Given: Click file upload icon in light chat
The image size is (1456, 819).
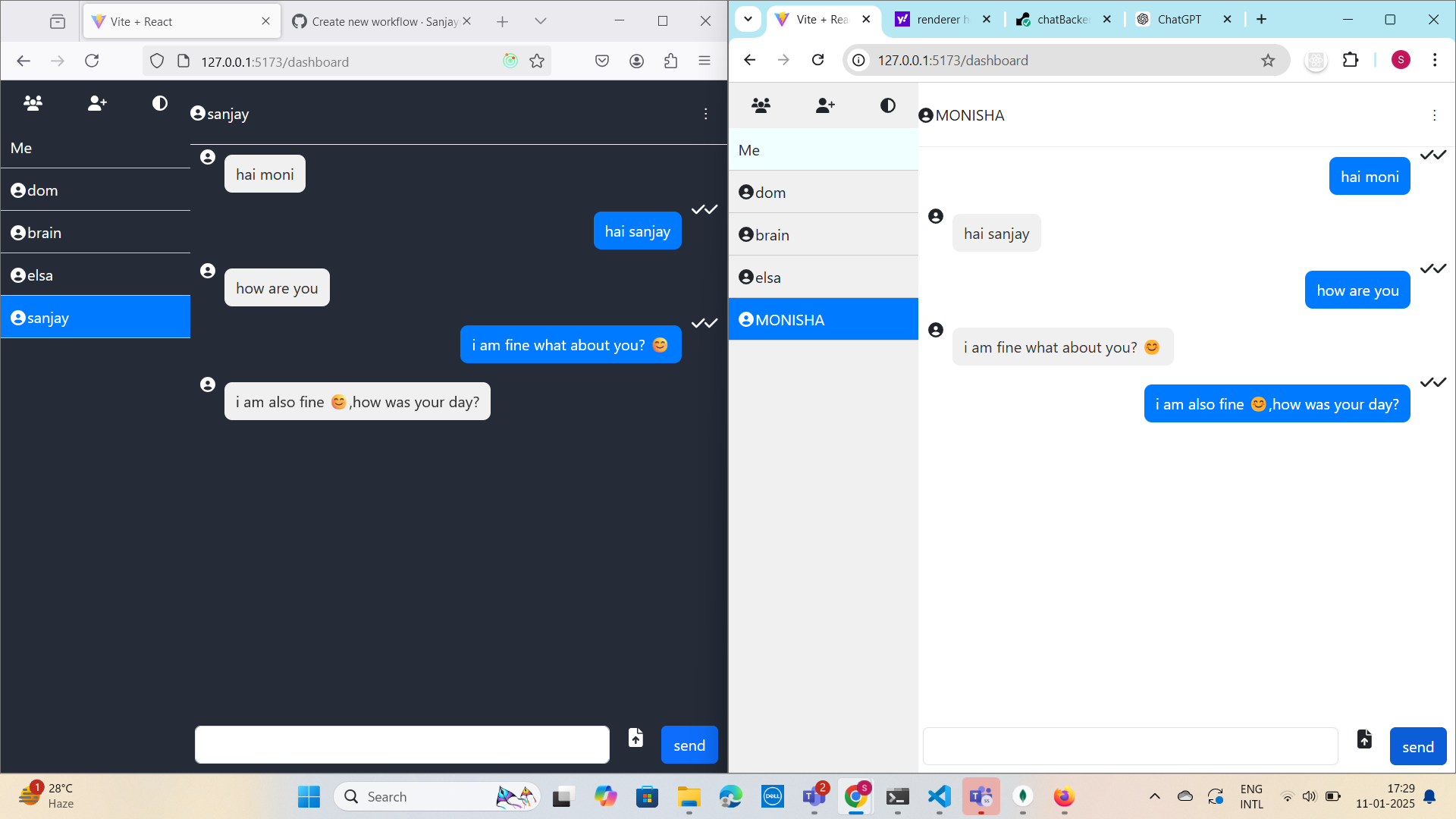Looking at the screenshot, I should click(x=1364, y=739).
